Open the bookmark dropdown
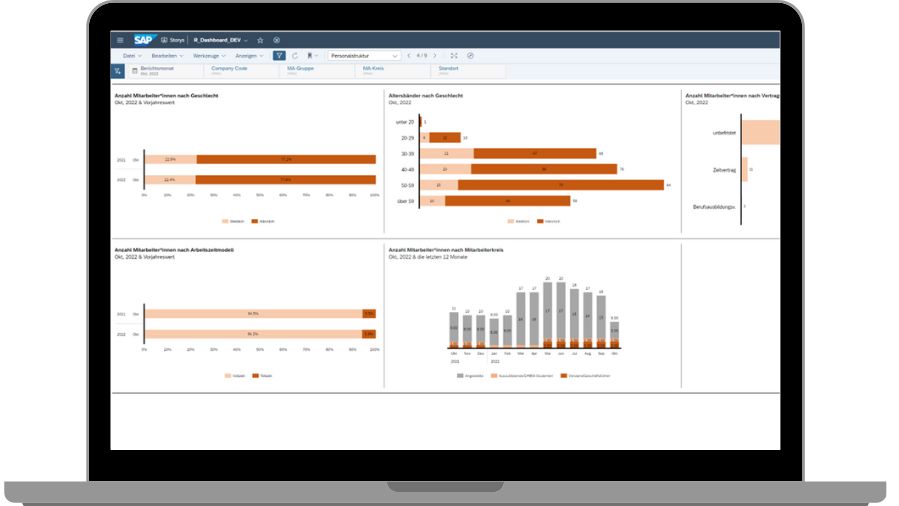The height and width of the screenshot is (506, 899). tap(312, 56)
